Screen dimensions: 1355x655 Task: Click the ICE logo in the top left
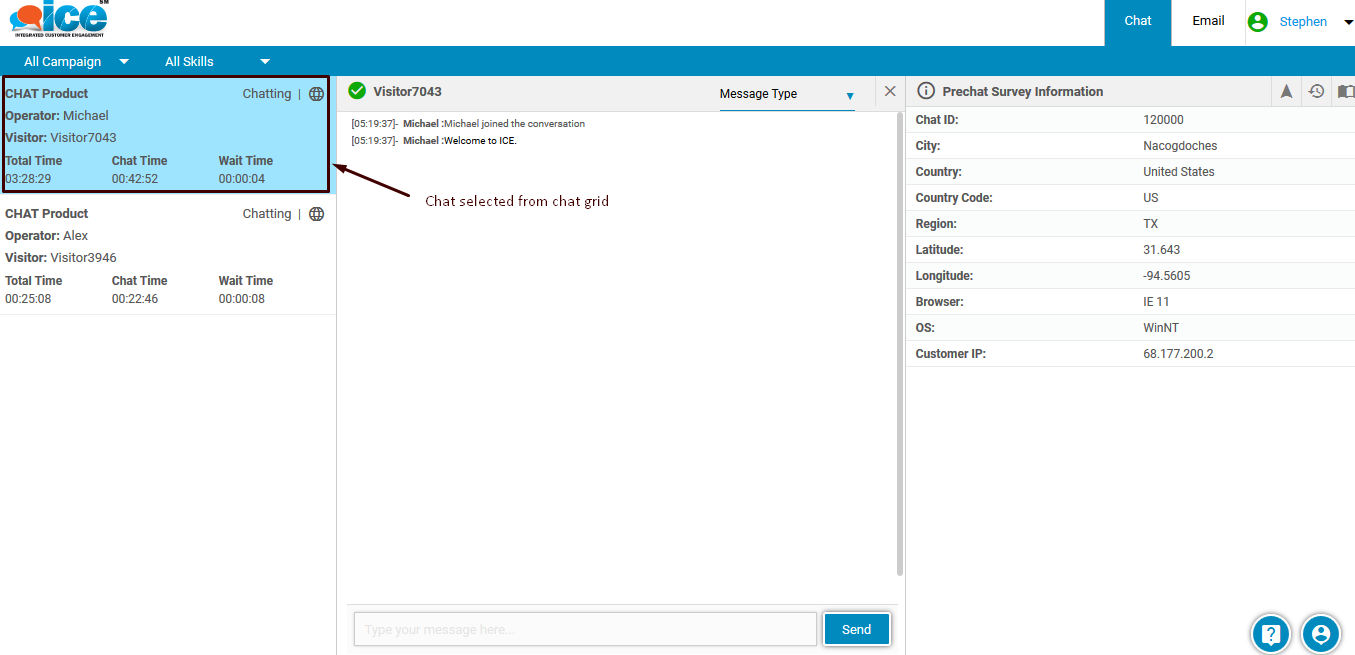(x=55, y=18)
